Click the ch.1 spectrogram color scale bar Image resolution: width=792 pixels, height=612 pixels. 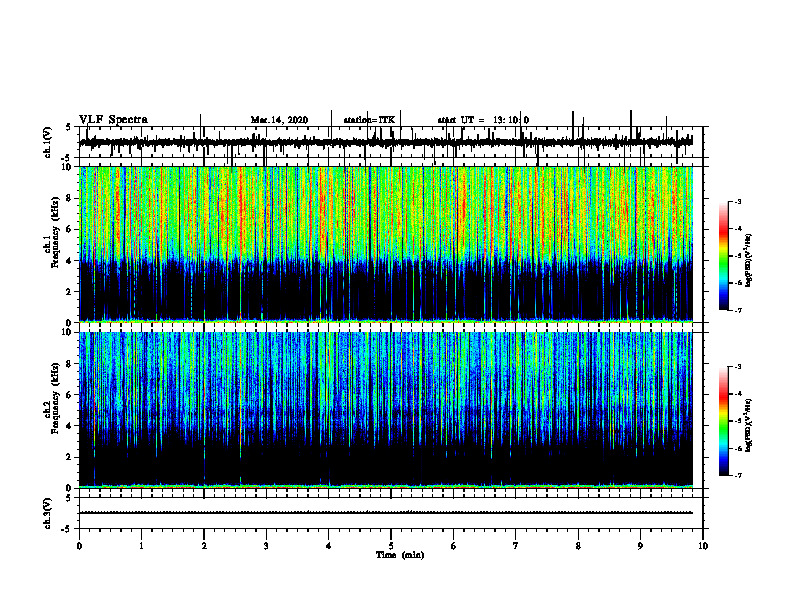[724, 256]
